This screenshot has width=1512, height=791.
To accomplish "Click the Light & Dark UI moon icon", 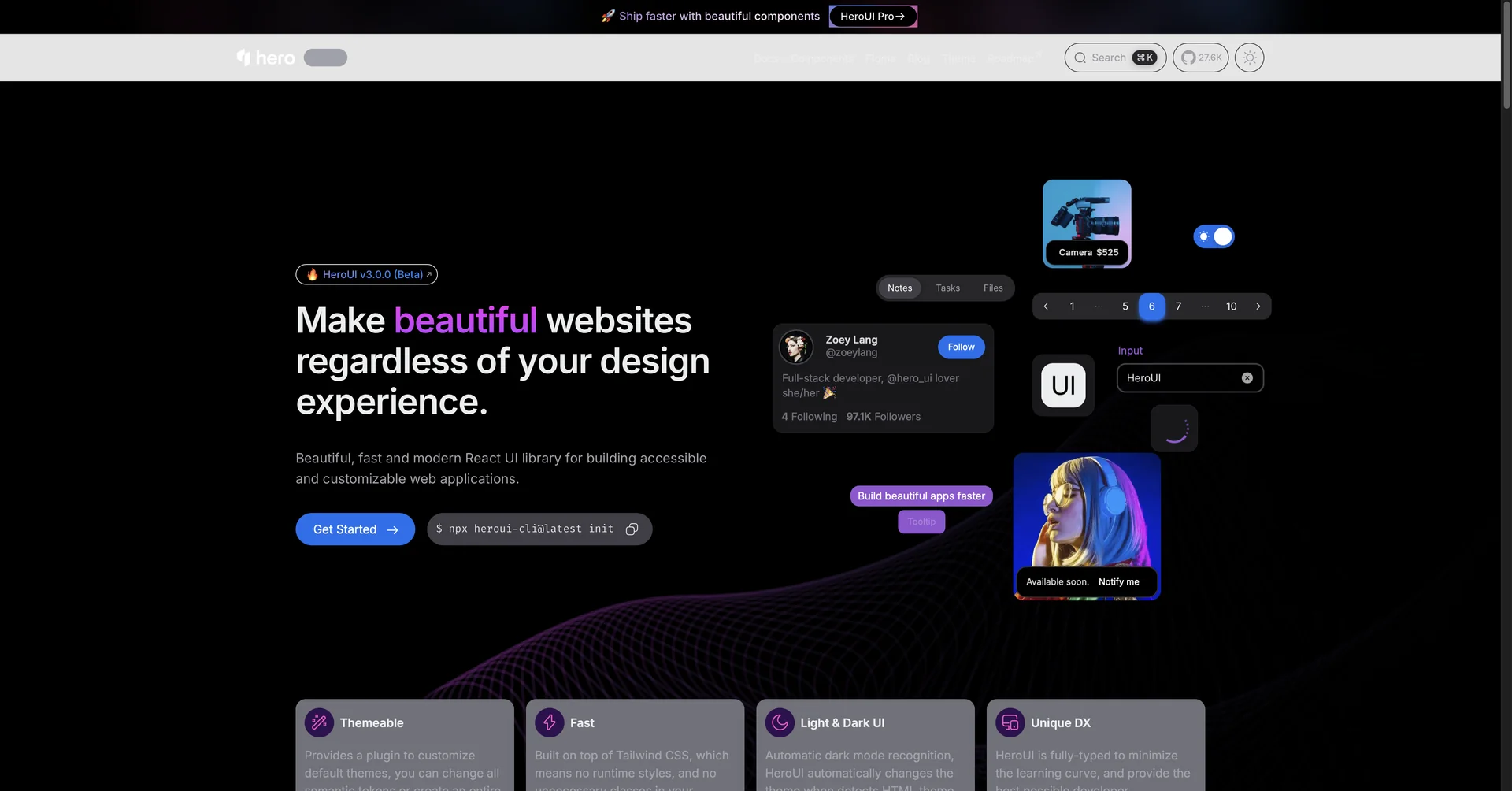I will (x=780, y=722).
